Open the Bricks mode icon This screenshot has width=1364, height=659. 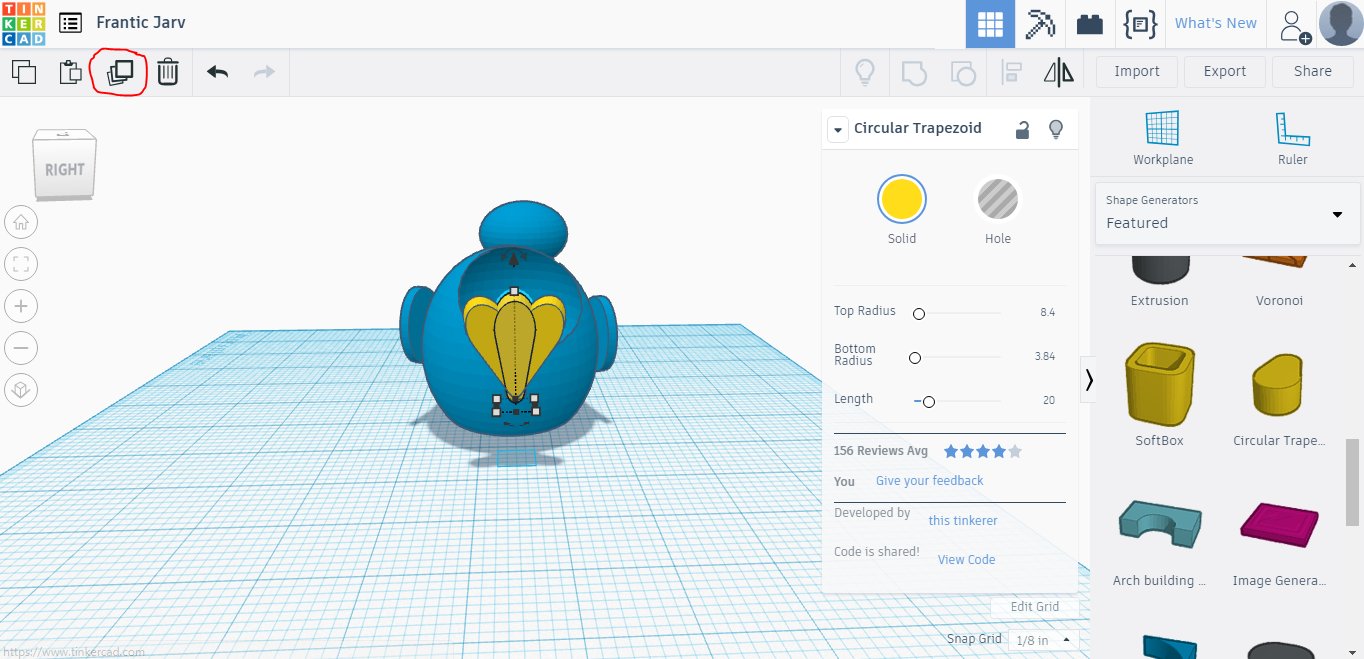click(x=1090, y=24)
